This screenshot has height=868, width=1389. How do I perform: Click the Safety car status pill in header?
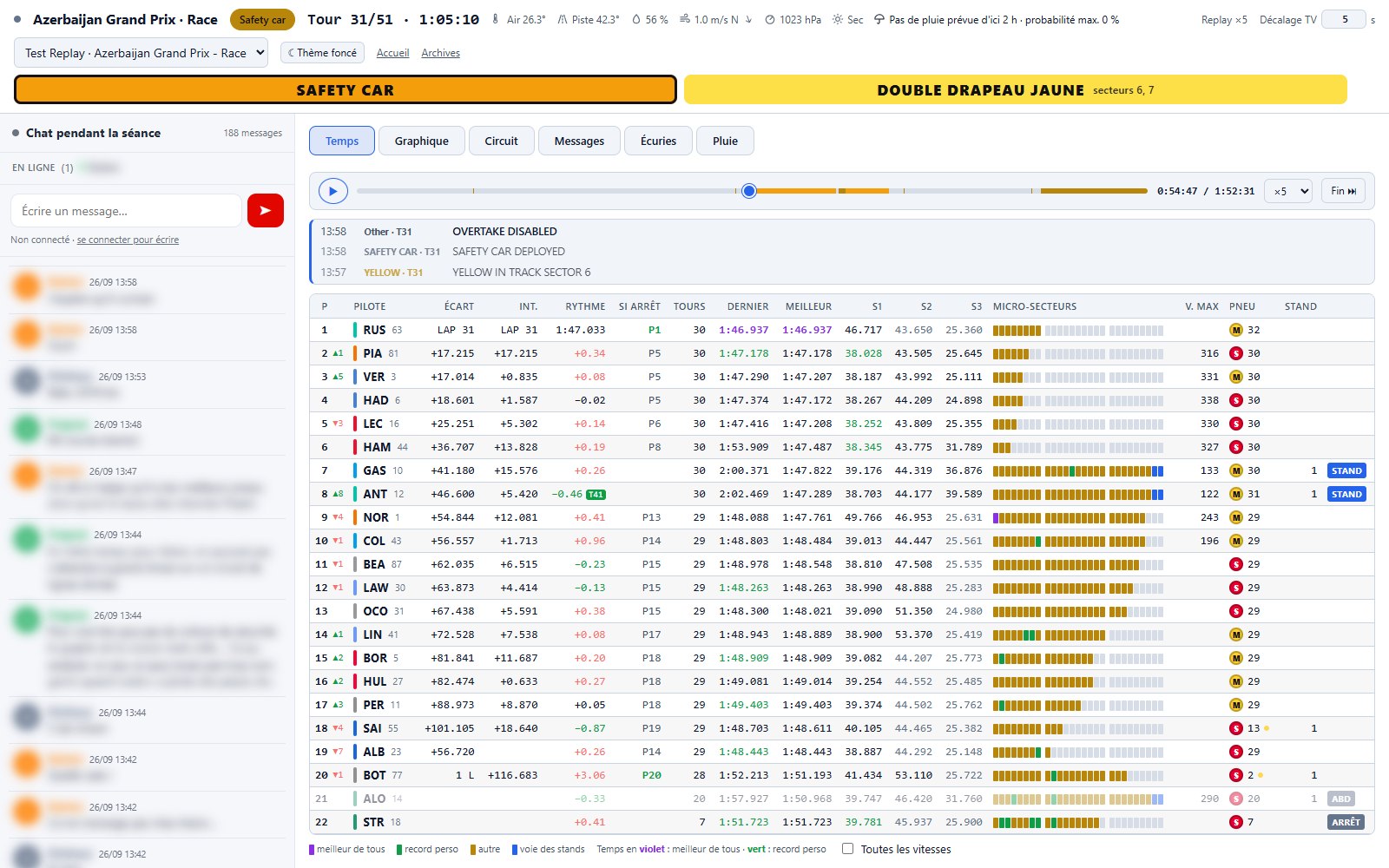coord(262,20)
